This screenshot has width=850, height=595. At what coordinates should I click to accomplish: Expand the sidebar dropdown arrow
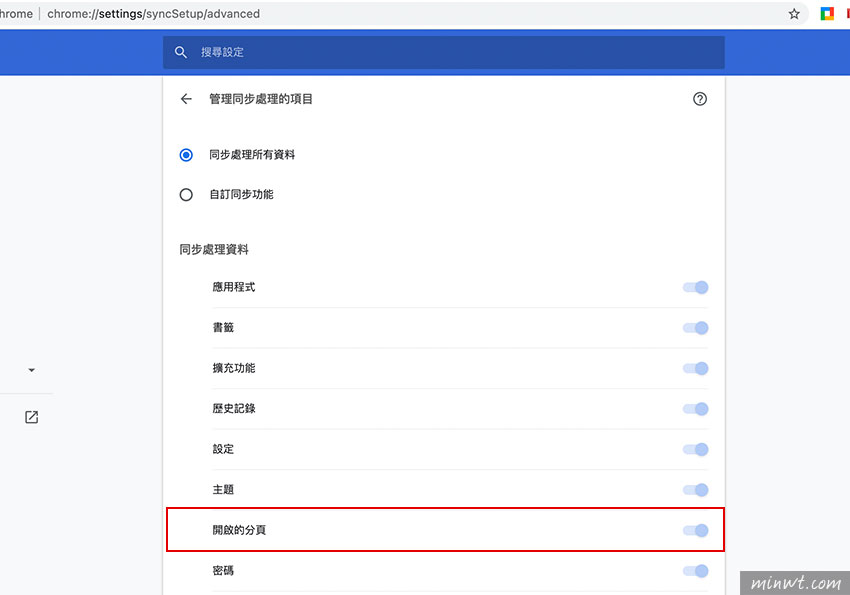31,370
